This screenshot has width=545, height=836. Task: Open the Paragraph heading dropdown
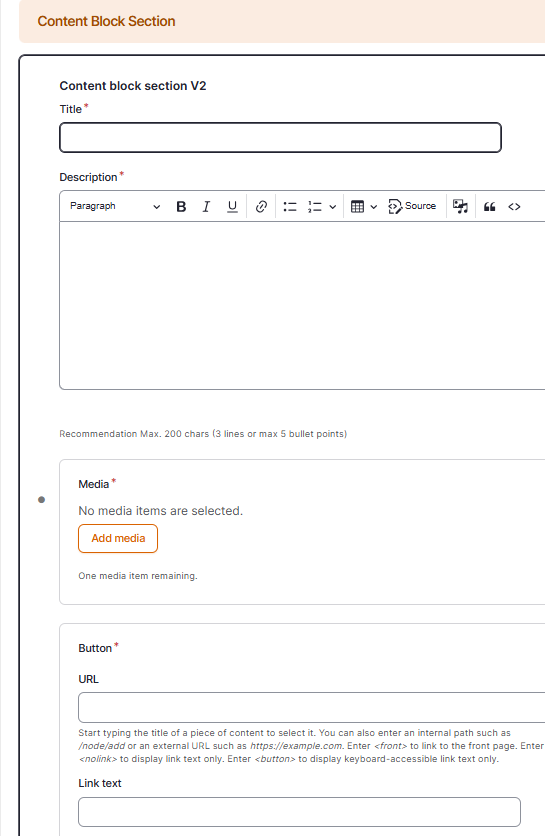115,206
